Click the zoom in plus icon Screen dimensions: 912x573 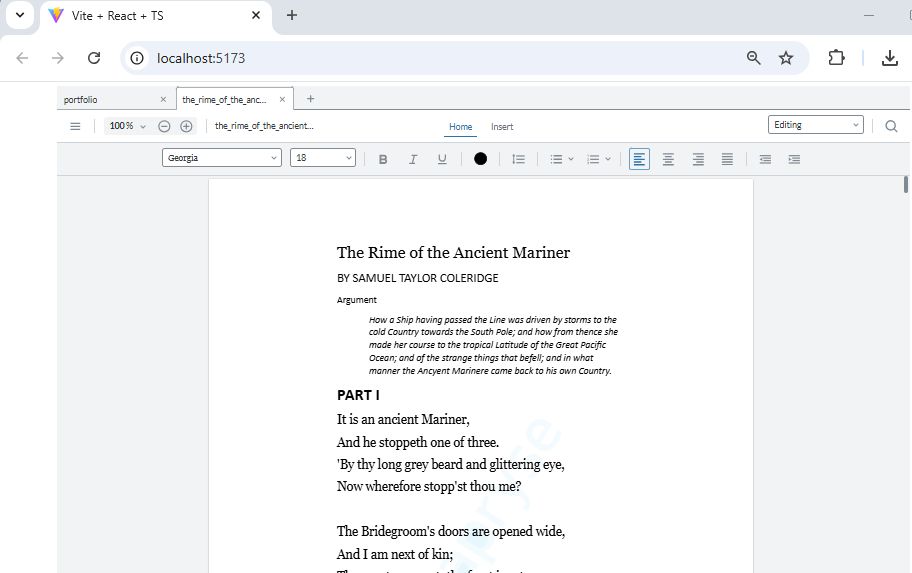click(186, 126)
